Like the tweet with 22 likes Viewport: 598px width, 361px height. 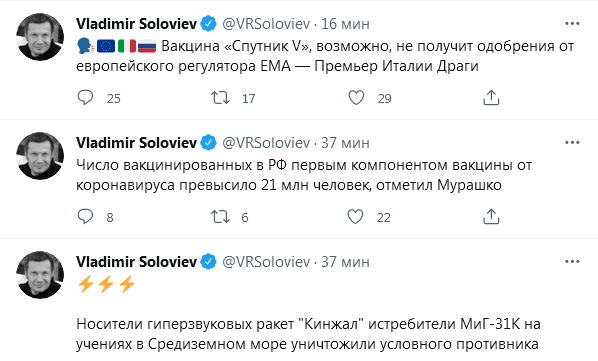pos(355,217)
